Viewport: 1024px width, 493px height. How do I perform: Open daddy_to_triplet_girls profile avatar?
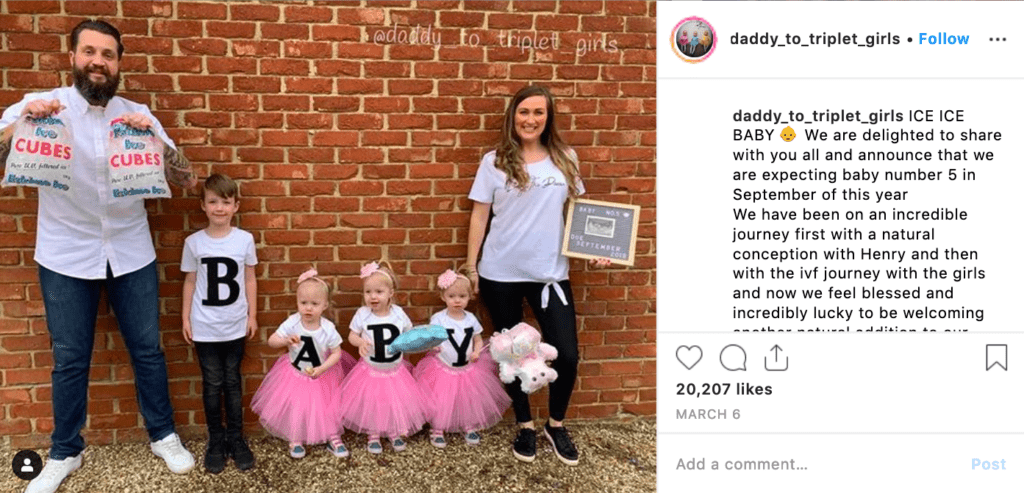pos(693,39)
